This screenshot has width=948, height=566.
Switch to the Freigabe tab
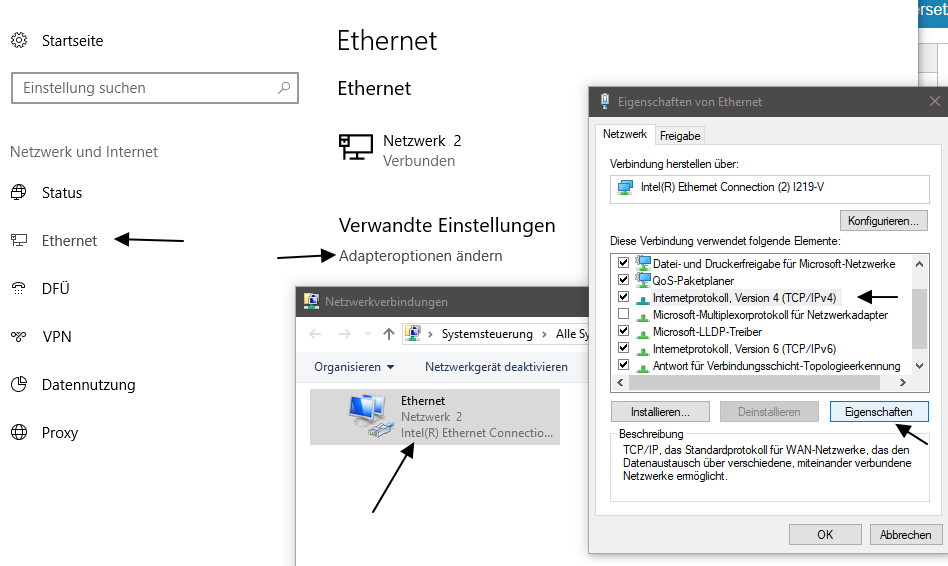(680, 136)
